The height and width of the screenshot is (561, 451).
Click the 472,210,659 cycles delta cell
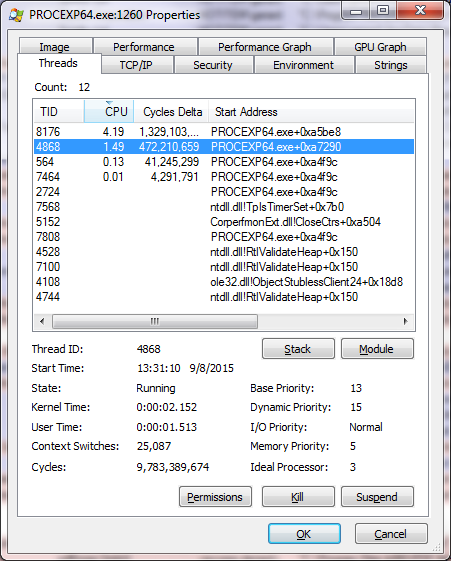pos(169,147)
